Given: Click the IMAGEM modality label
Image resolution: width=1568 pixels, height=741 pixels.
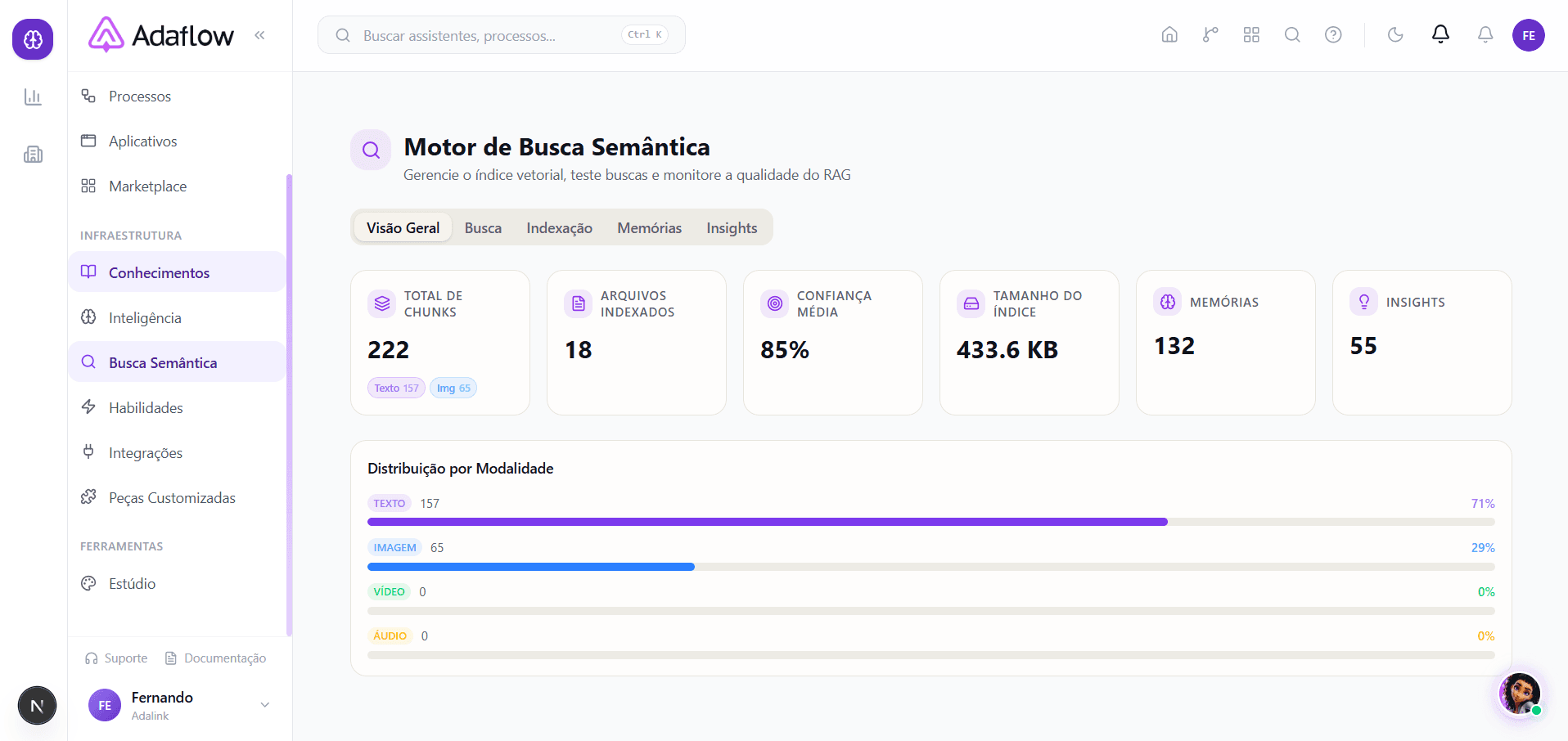Looking at the screenshot, I should [394, 547].
